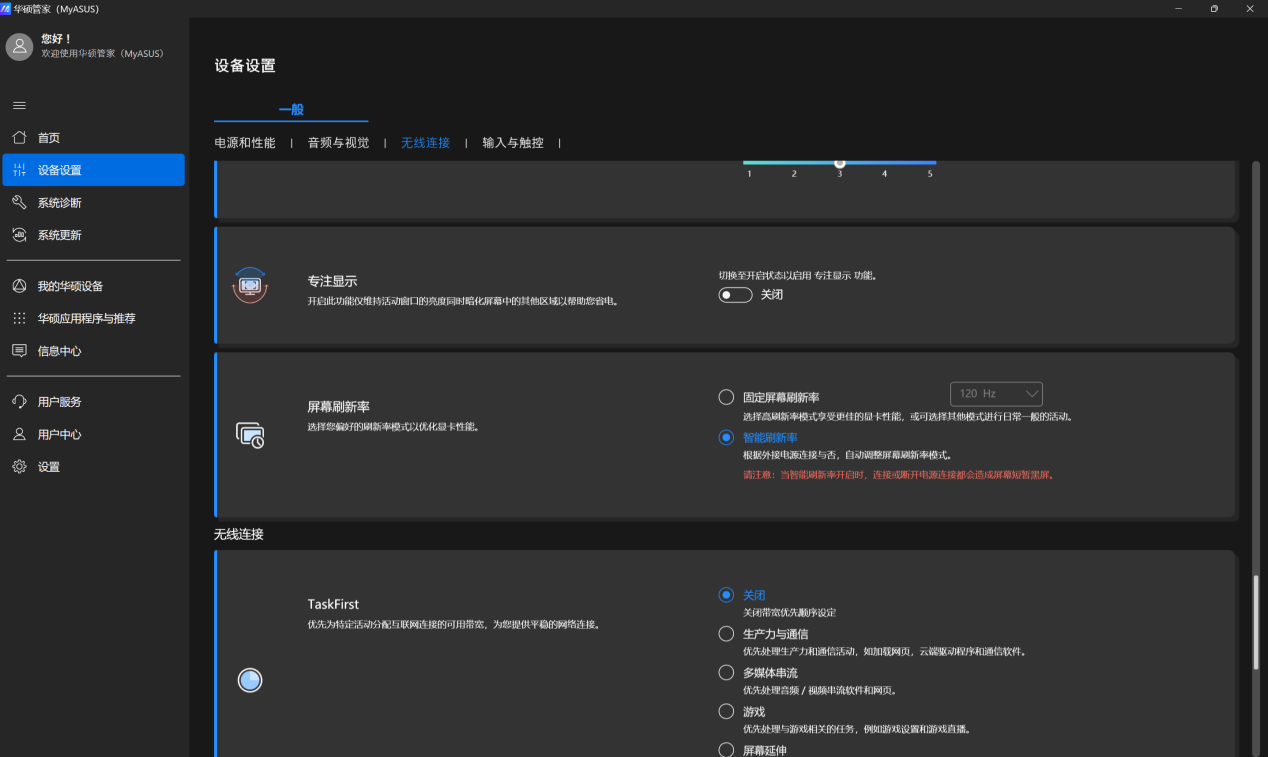This screenshot has height=757, width=1268.
Task: Open 用户服务 headset icon
Action: (19, 402)
